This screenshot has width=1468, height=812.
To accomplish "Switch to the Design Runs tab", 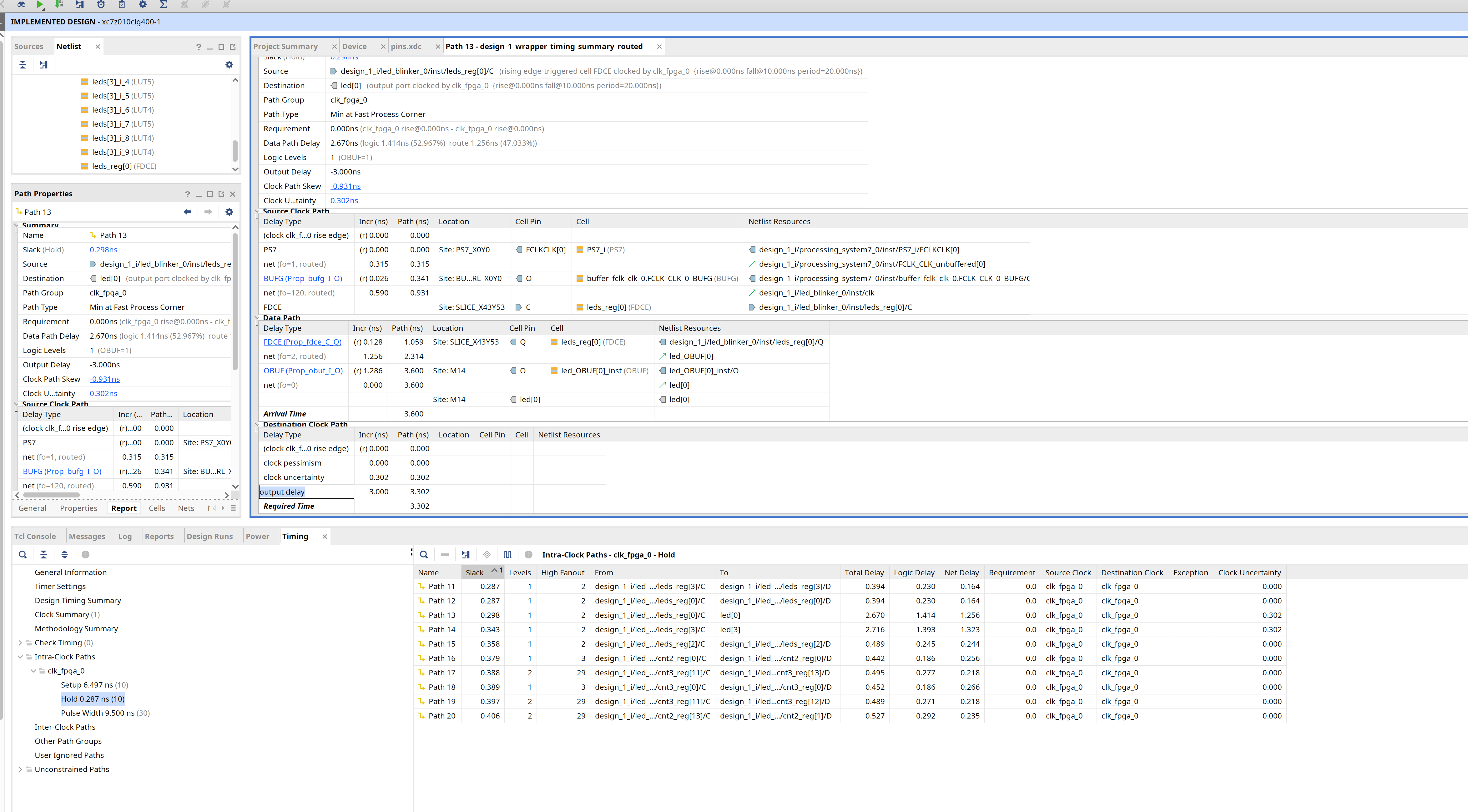I will point(210,536).
